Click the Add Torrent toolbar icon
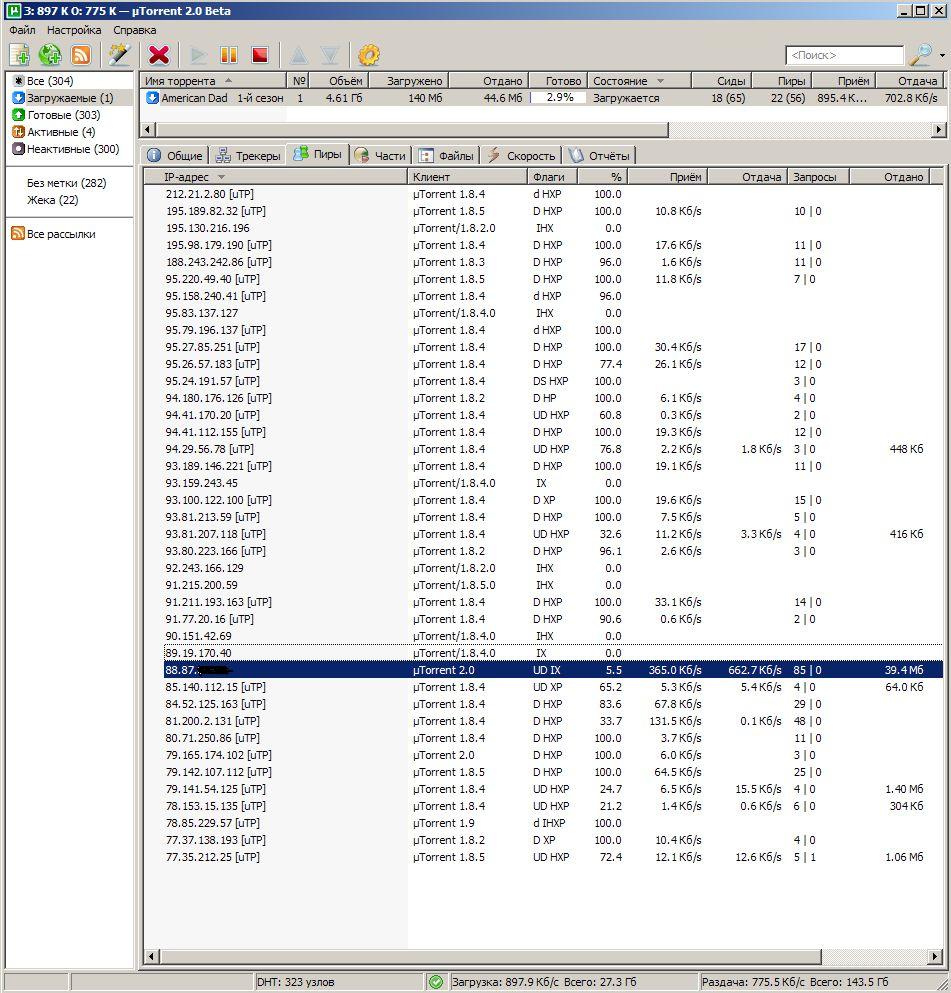Viewport: 951px width, 993px height. pyautogui.click(x=19, y=55)
